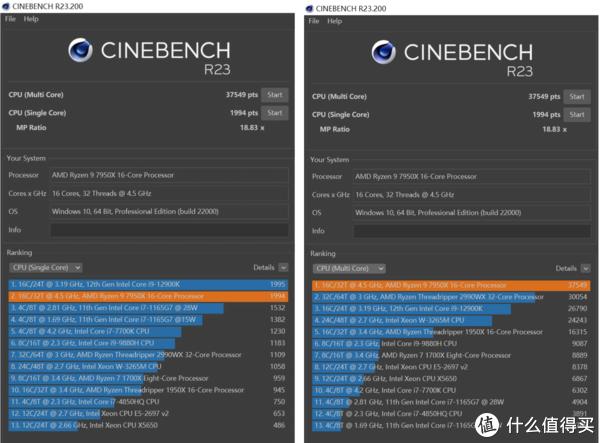Image resolution: width=600 pixels, height=443 pixels.
Task: Click the OS field in left window
Action: [170, 212]
